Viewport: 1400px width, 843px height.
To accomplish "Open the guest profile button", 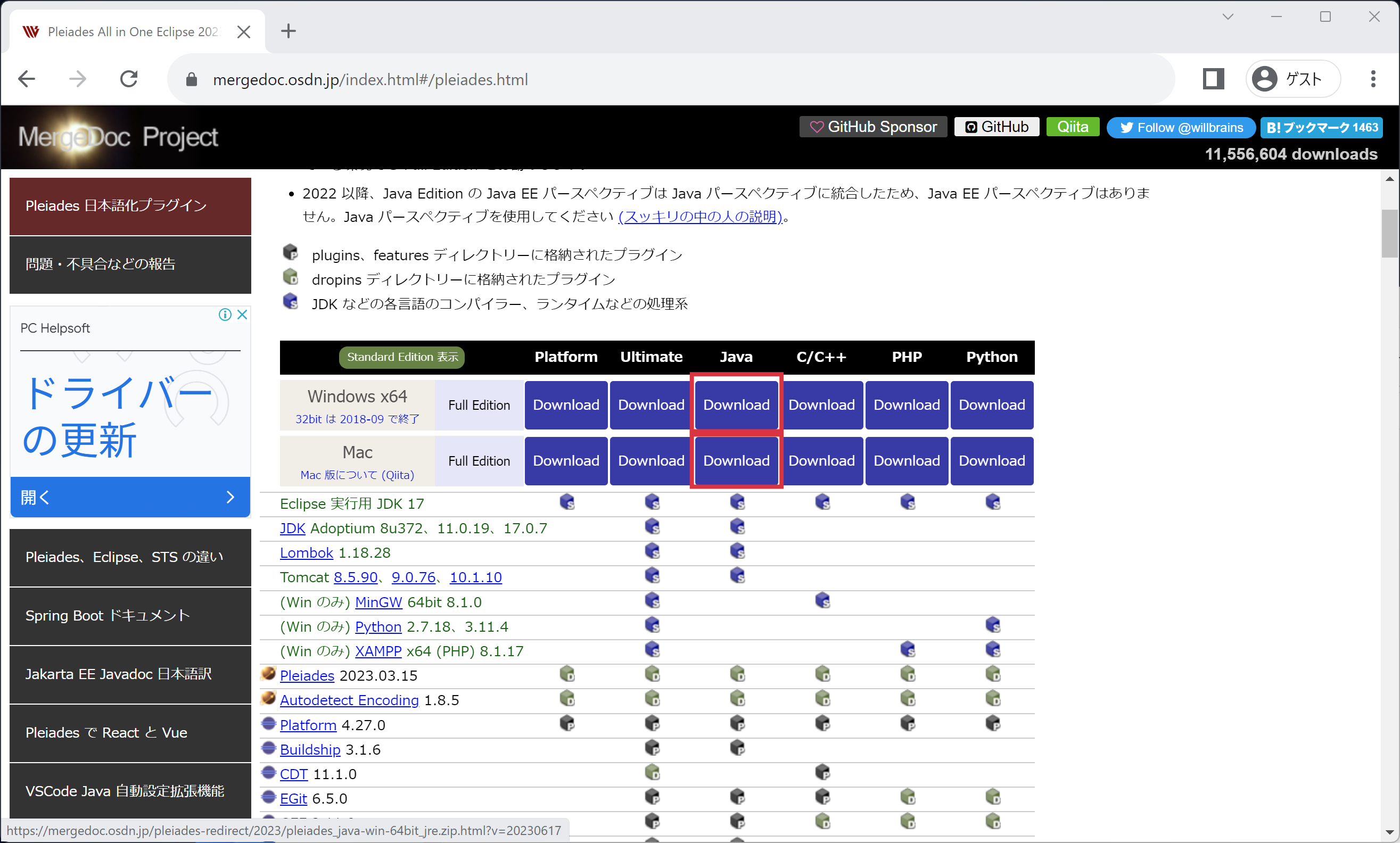I will click(x=1292, y=79).
